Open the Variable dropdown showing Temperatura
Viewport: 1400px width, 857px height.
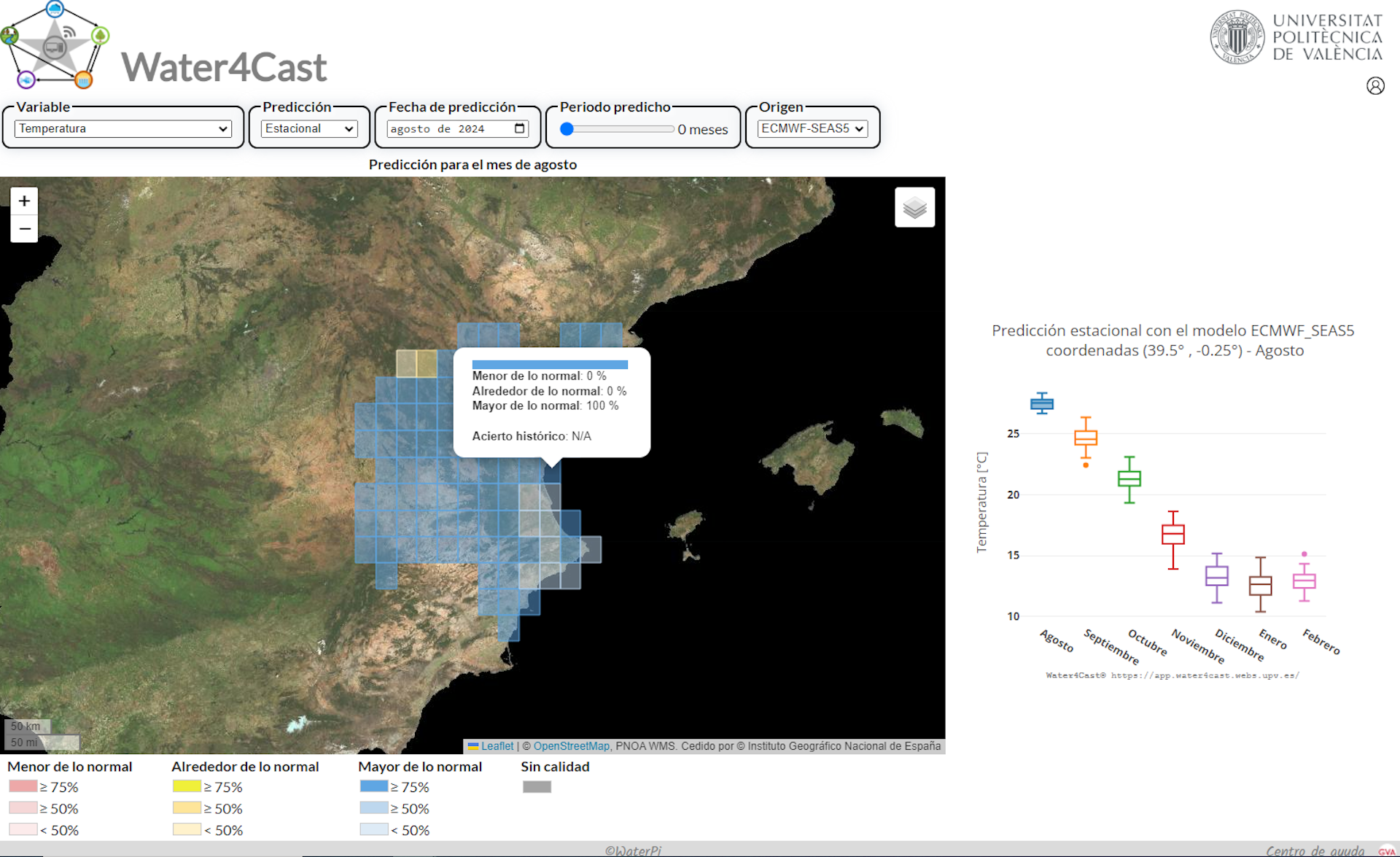click(x=122, y=129)
